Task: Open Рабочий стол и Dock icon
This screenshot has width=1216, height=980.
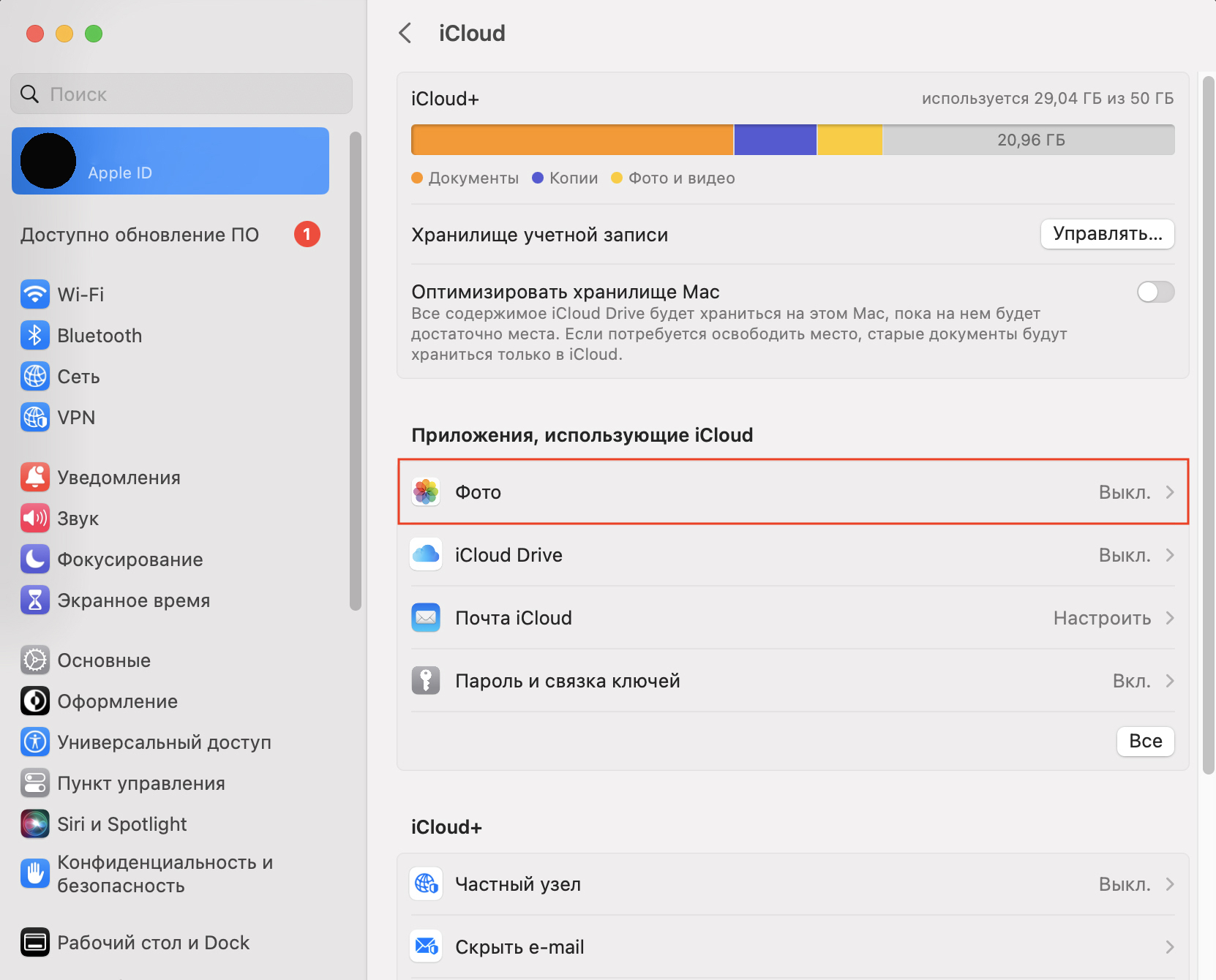Action: (35, 943)
